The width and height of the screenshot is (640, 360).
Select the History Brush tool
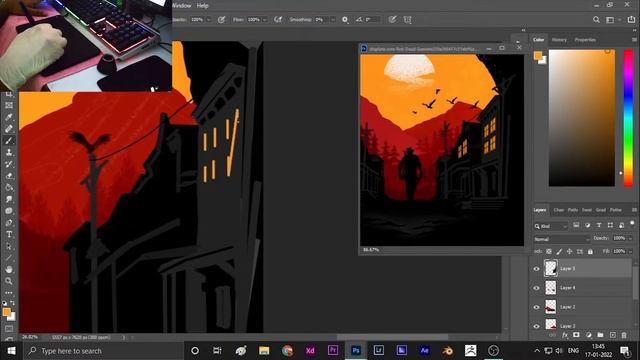pyautogui.click(x=9, y=164)
